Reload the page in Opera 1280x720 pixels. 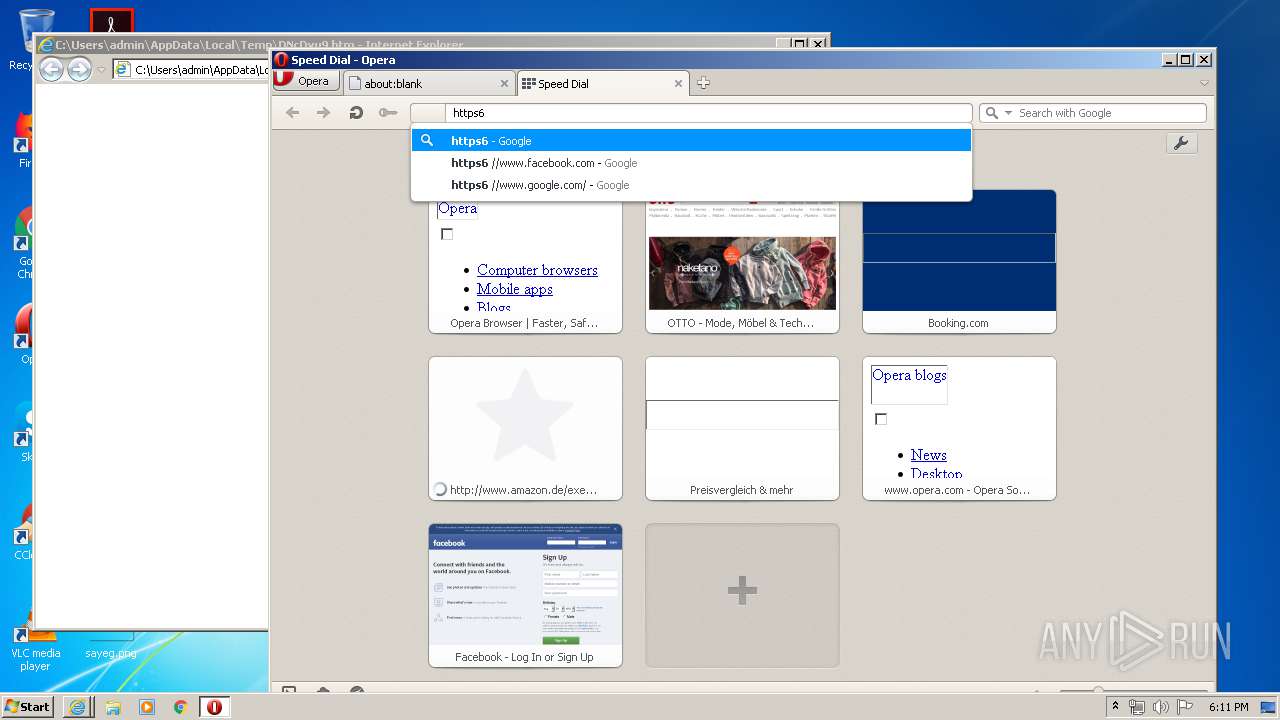click(356, 113)
